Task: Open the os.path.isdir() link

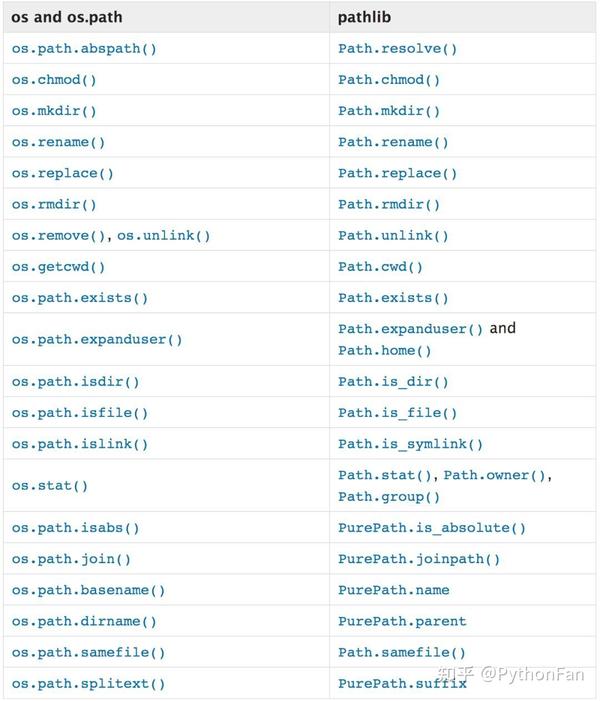Action: tap(76, 382)
